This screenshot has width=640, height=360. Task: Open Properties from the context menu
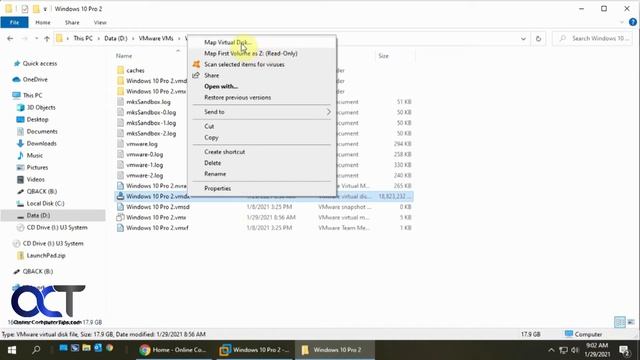click(262, 189)
